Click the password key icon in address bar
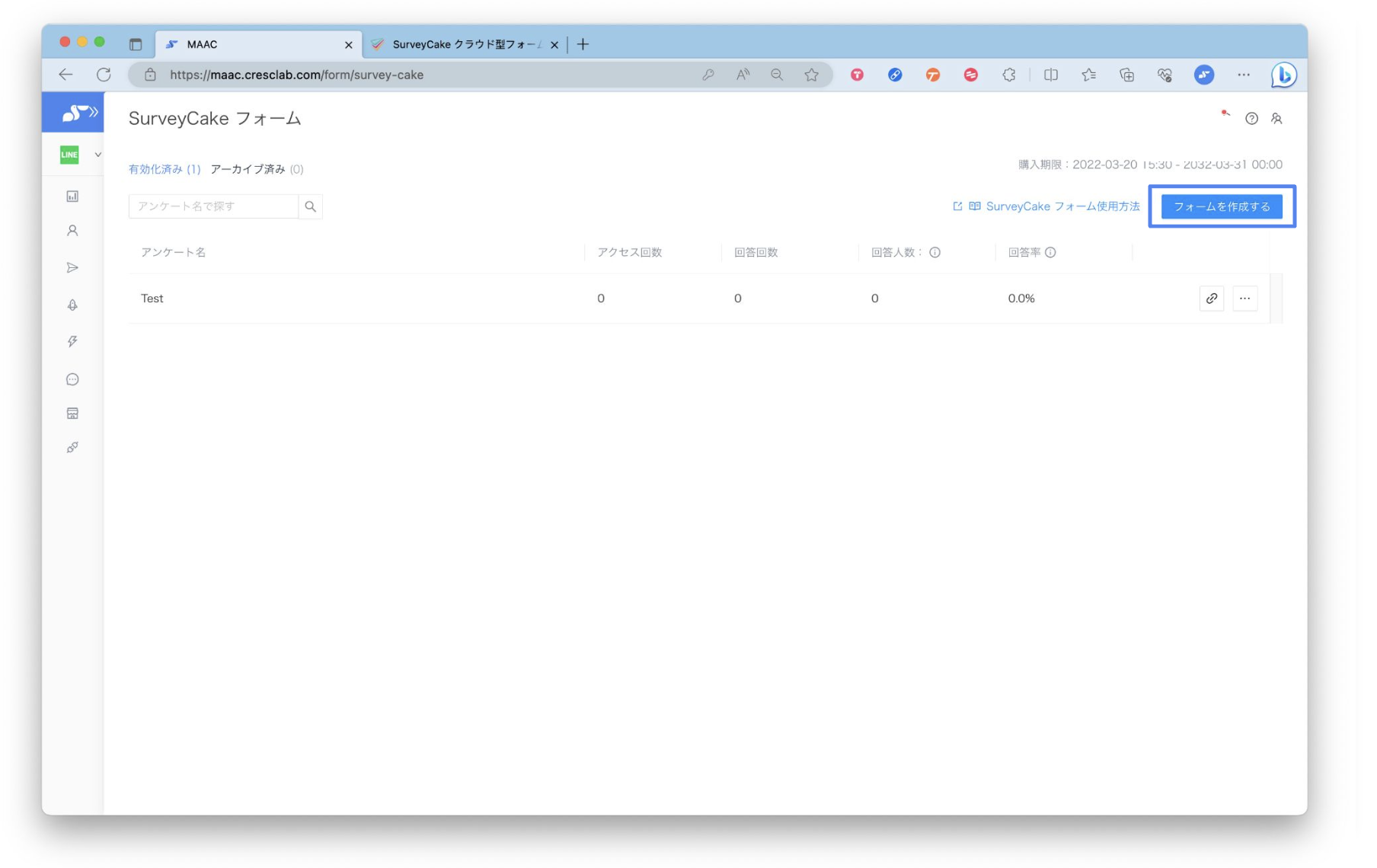This screenshot has width=1377, height=868. click(x=708, y=75)
